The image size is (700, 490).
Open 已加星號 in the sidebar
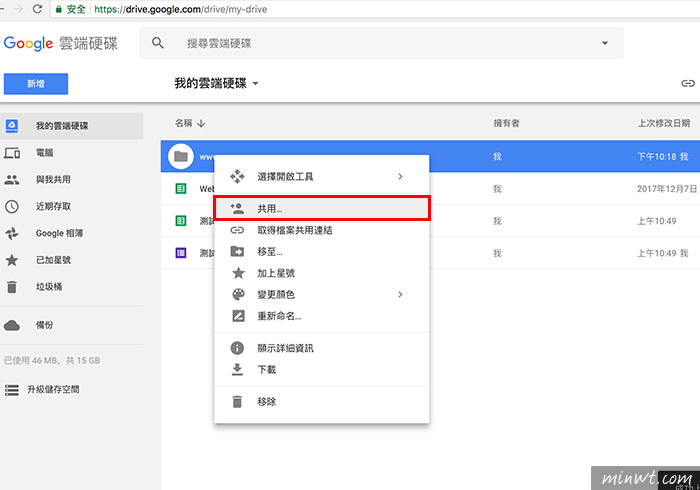pyautogui.click(x=53, y=260)
